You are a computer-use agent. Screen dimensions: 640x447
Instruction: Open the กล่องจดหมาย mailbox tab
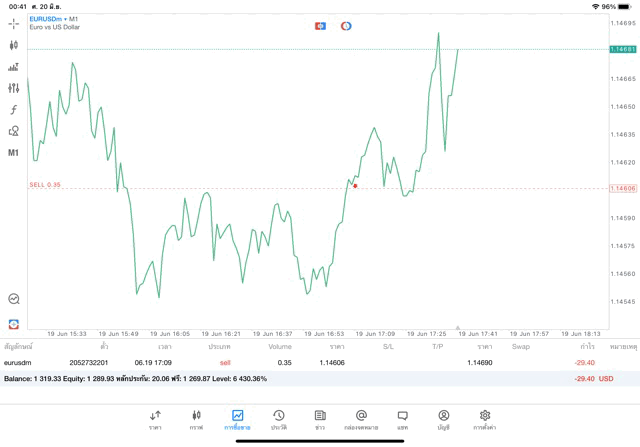tap(361, 419)
